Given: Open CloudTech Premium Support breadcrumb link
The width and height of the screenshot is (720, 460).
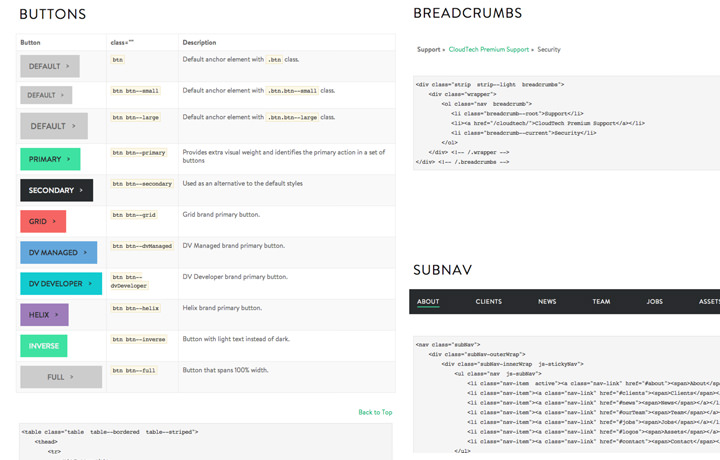Looking at the screenshot, I should click(x=489, y=49).
